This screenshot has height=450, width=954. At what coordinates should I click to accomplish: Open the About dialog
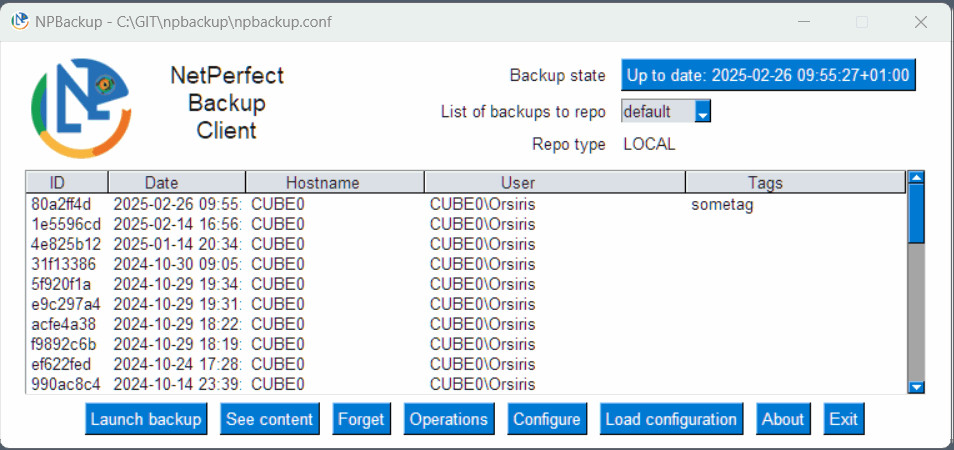click(x=783, y=419)
